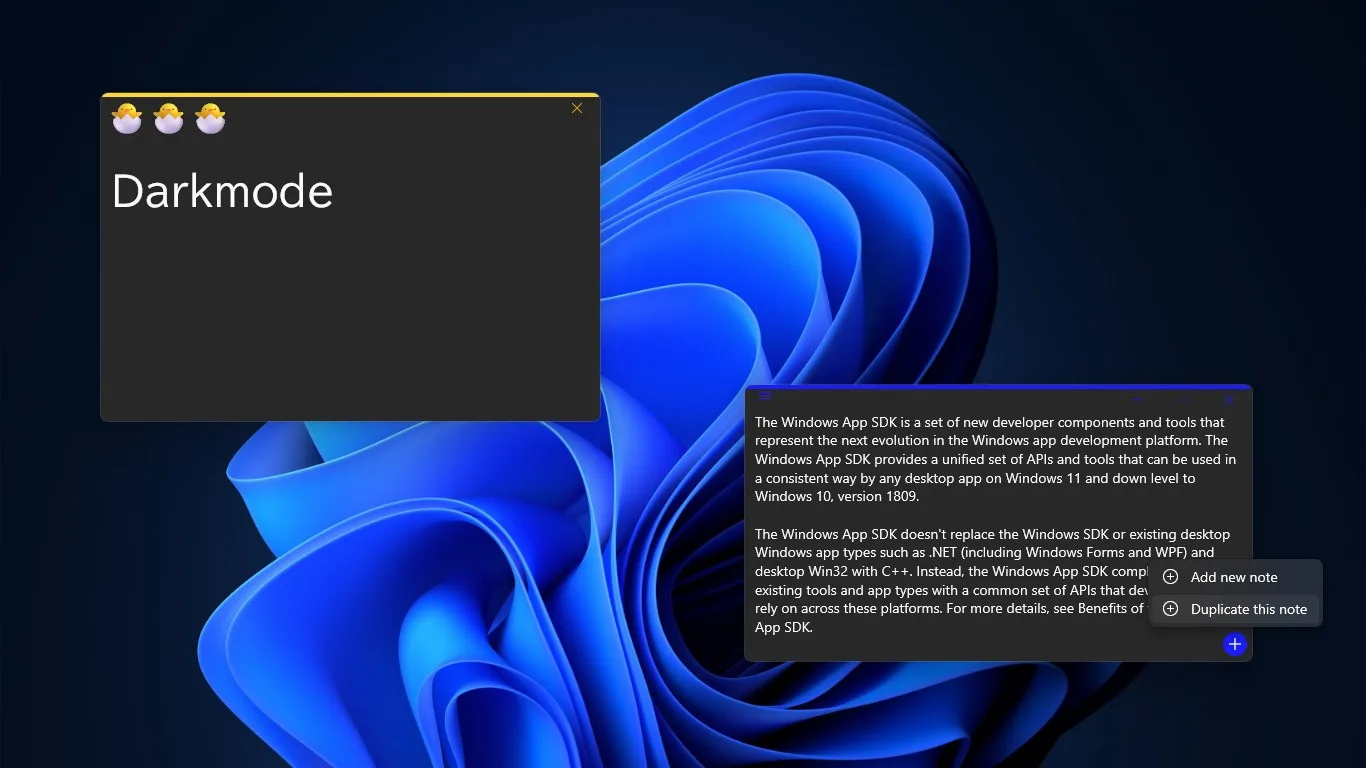This screenshot has width=1366, height=768.
Task: Select Duplicate this note menu entry
Action: click(1236, 609)
